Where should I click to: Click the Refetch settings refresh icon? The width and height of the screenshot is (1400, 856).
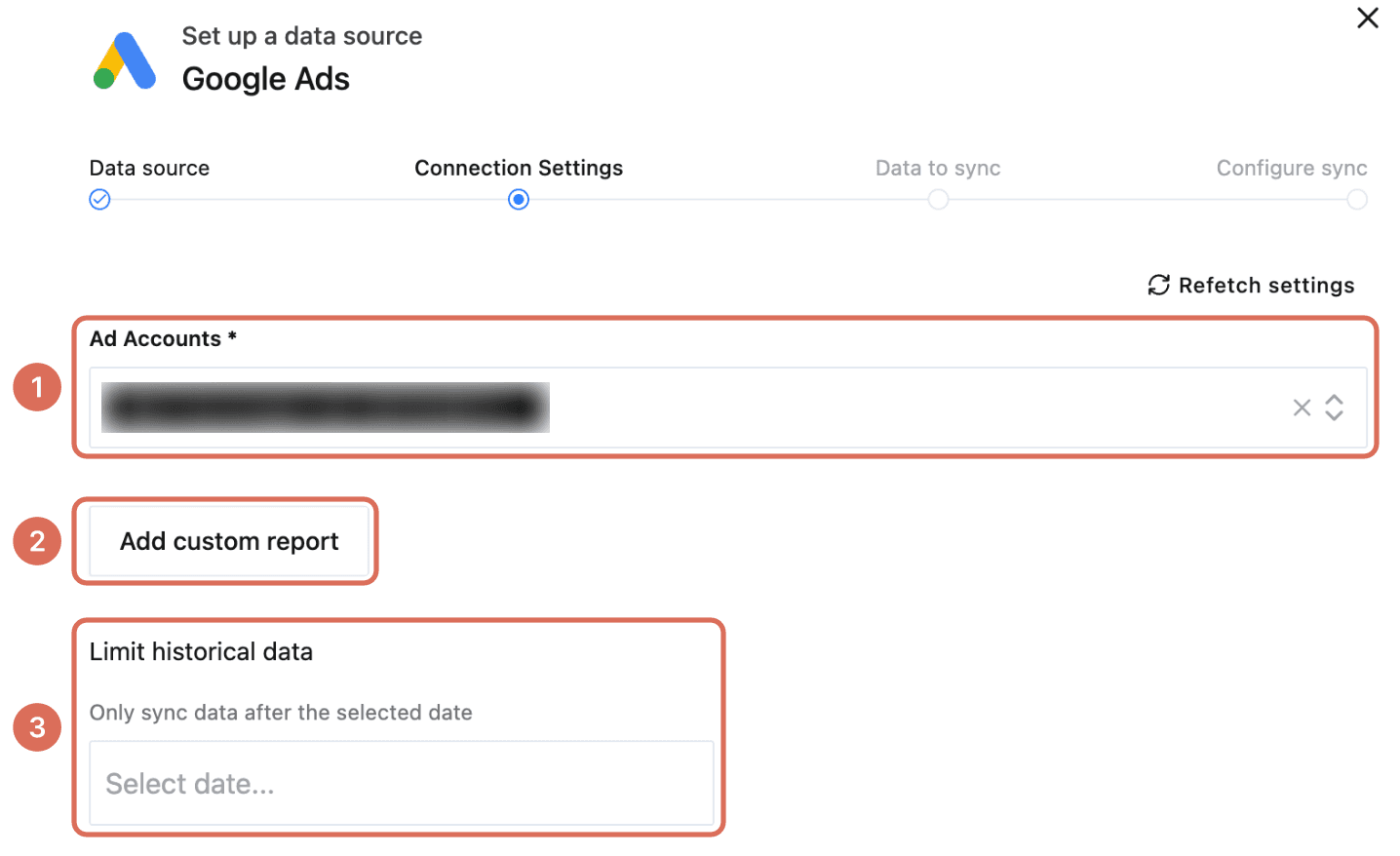point(1158,285)
